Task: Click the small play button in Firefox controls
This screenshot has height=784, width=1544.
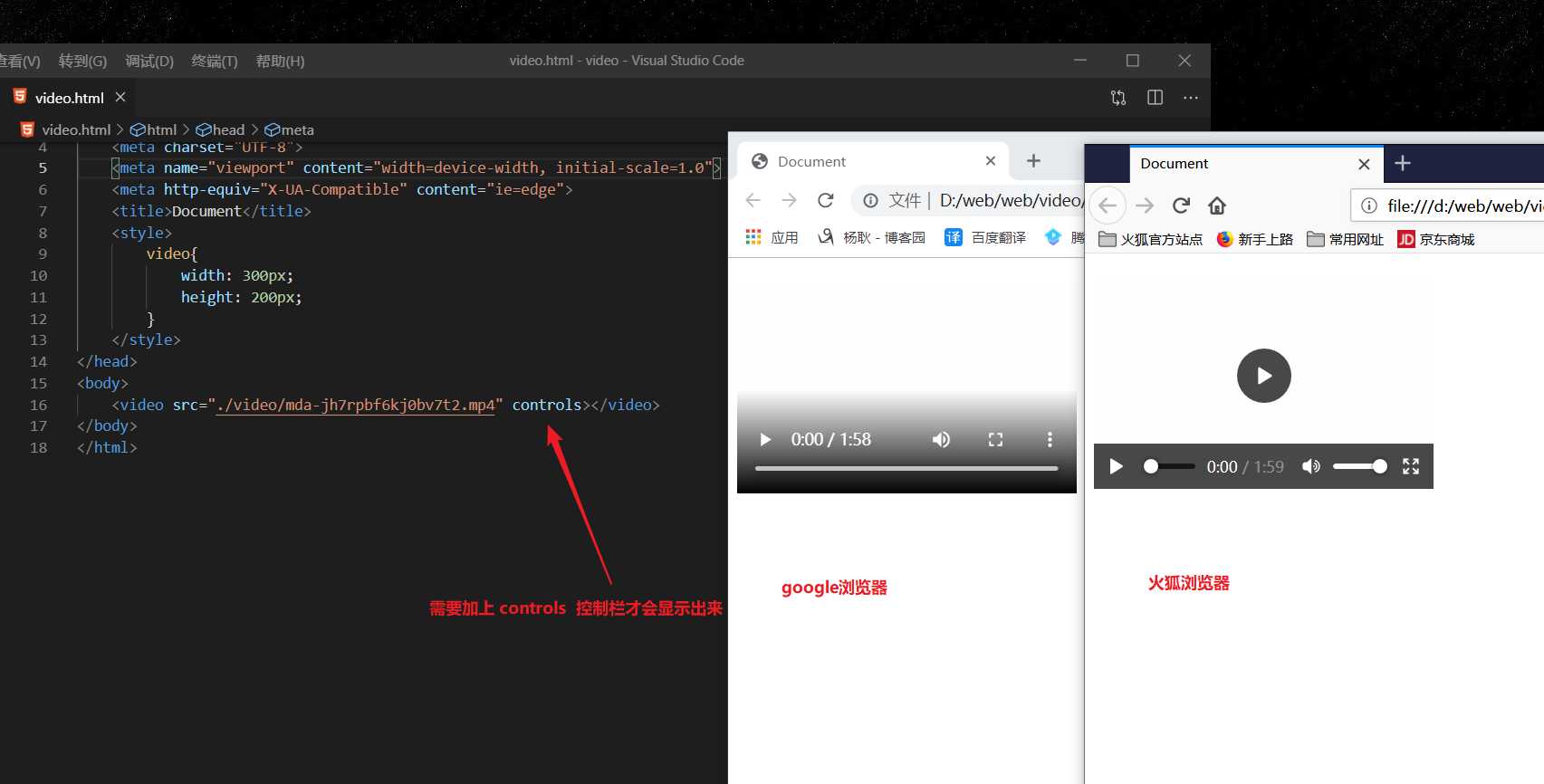Action: 1117,466
